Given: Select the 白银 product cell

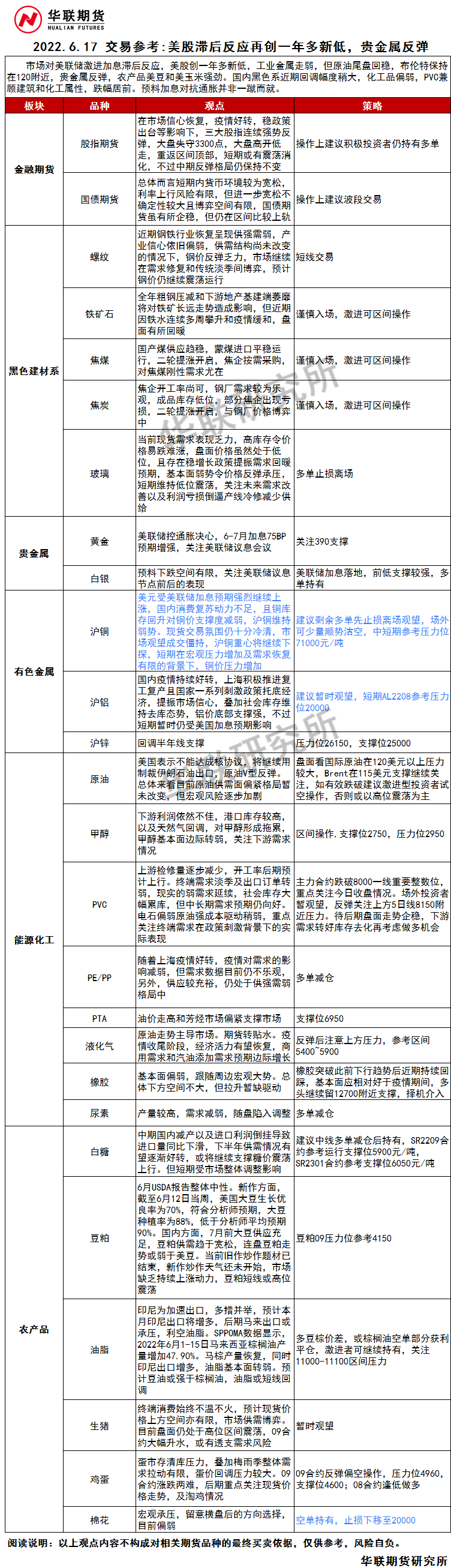Looking at the screenshot, I should pos(99,578).
